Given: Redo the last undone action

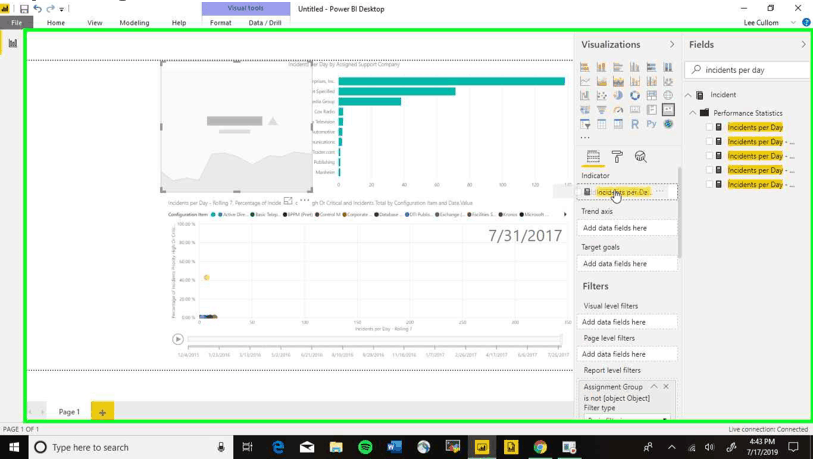Looking at the screenshot, I should pos(50,9).
